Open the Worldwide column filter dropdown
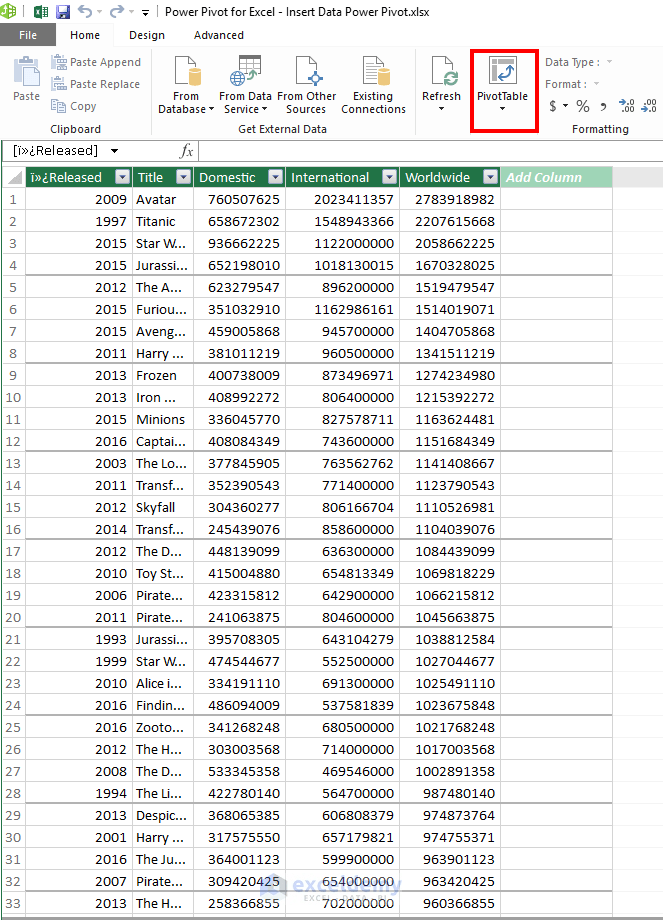The width and height of the screenshot is (663, 920). tap(491, 177)
